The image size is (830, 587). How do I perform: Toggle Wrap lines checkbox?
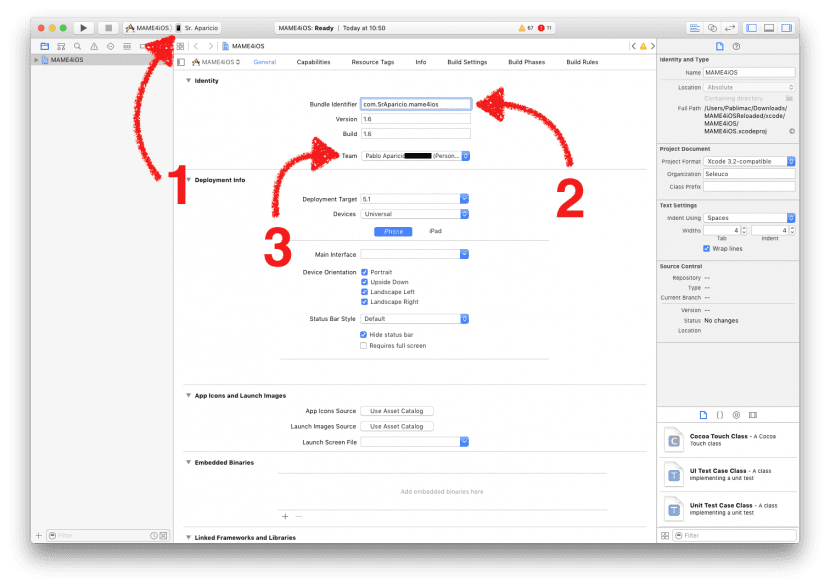pyautogui.click(x=706, y=249)
